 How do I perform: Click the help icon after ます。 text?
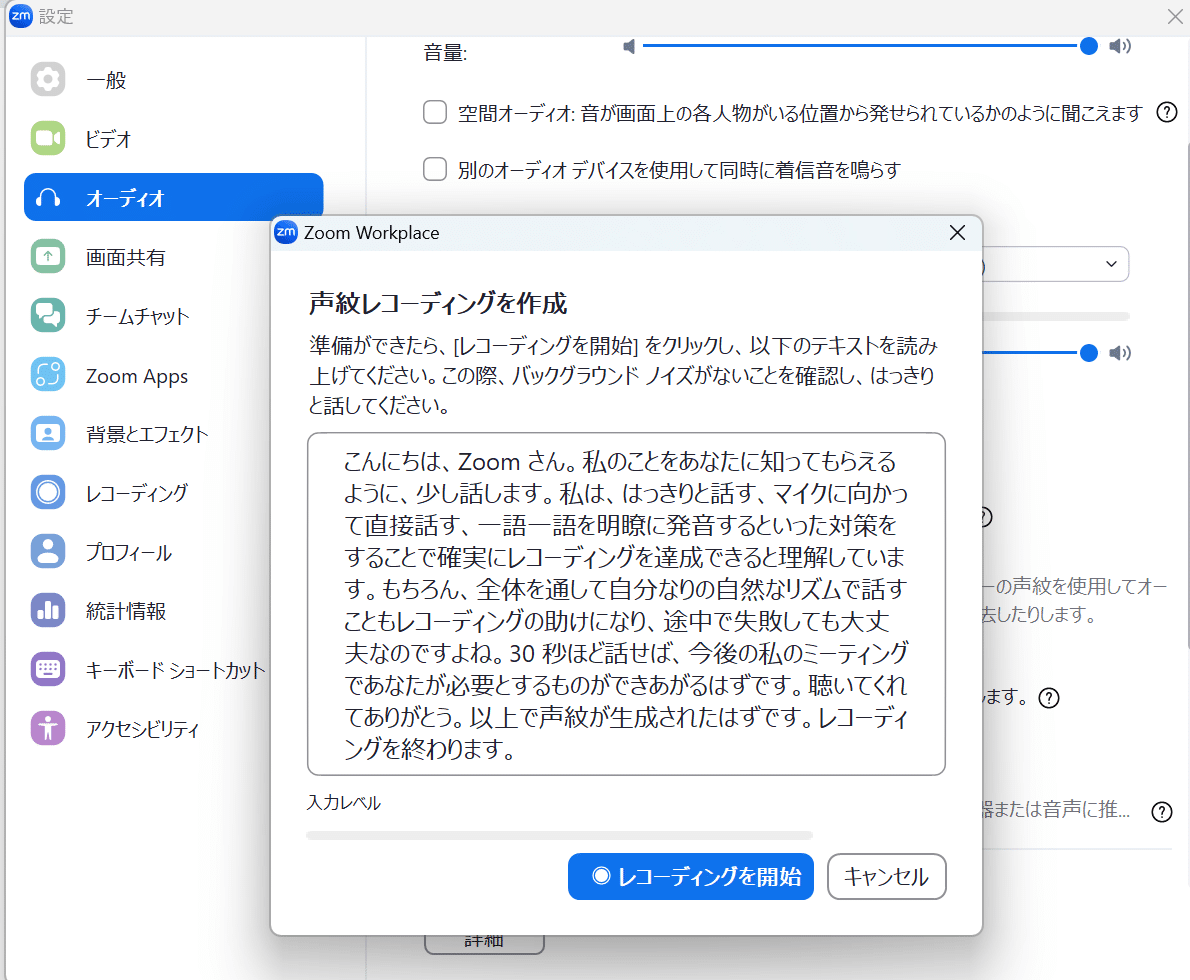tap(1049, 698)
